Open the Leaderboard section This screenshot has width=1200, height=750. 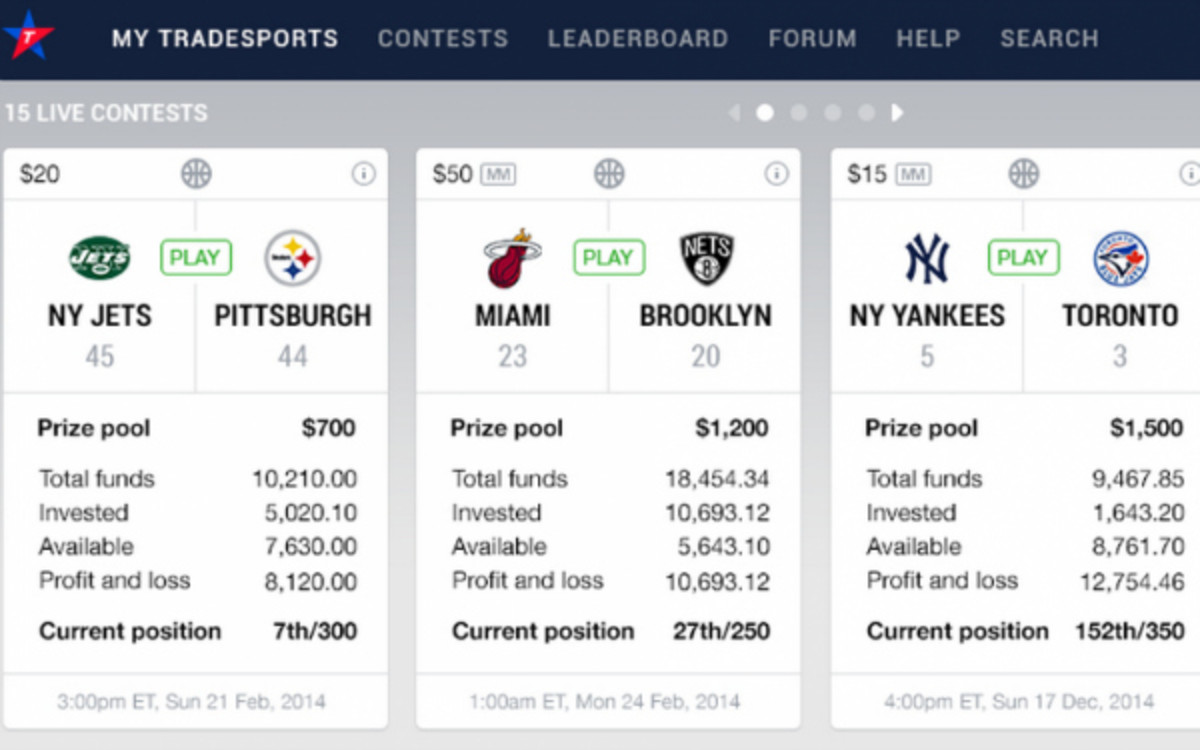pyautogui.click(x=638, y=38)
